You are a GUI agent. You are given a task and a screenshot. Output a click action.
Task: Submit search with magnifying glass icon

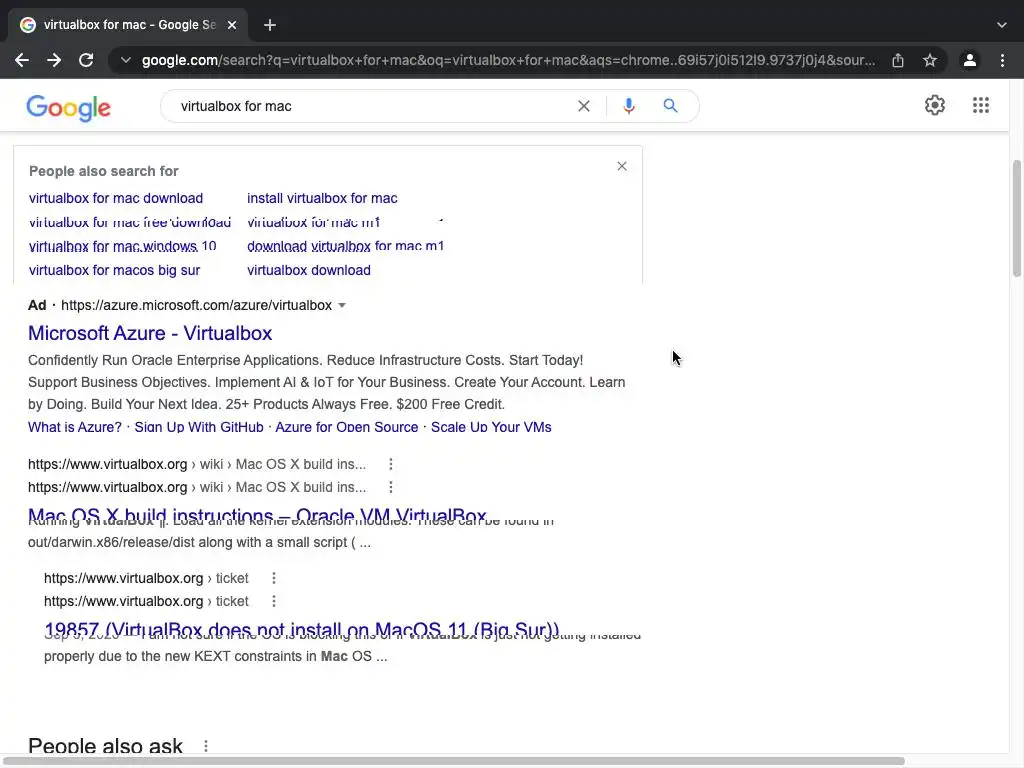tap(670, 106)
